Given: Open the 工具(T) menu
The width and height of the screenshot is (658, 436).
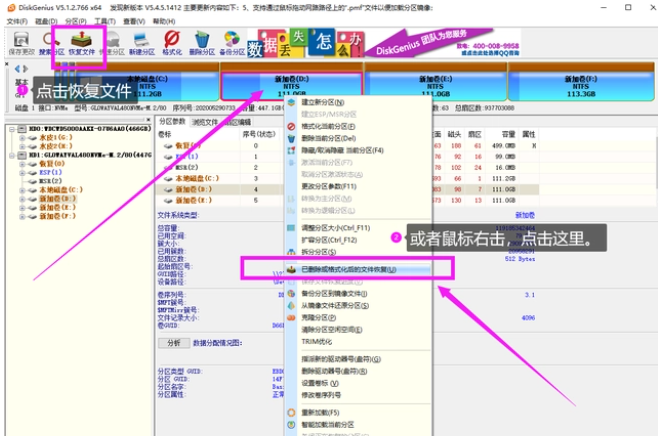Looking at the screenshot, I should point(104,19).
